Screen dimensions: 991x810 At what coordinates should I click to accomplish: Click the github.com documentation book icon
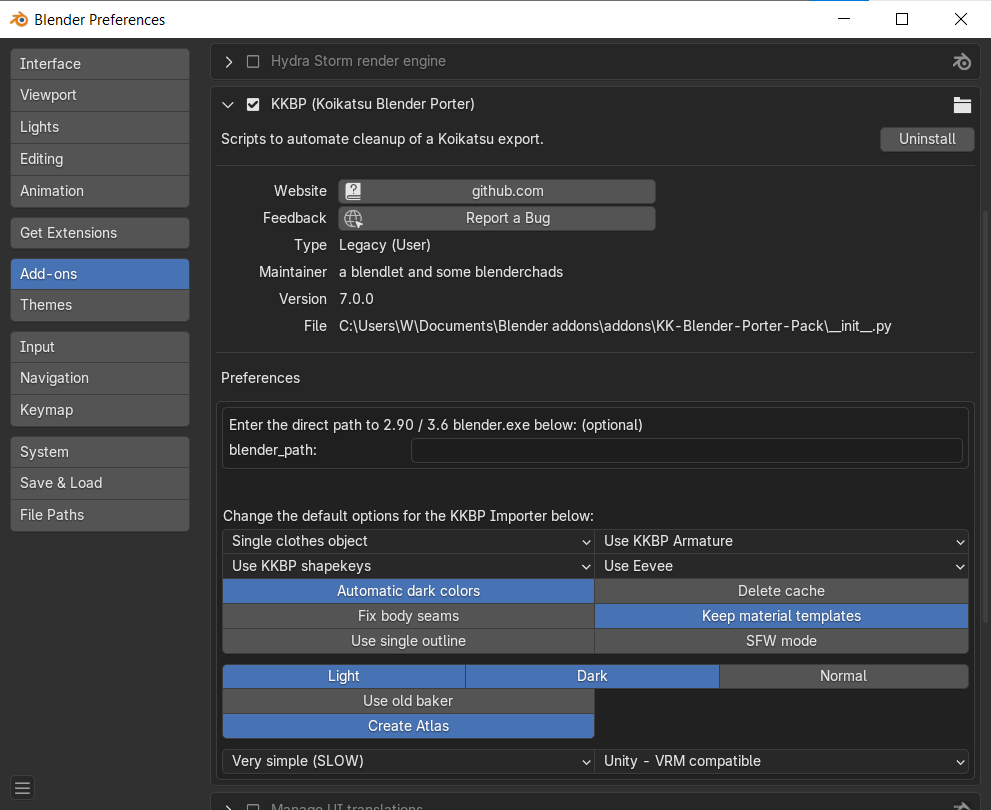353,191
